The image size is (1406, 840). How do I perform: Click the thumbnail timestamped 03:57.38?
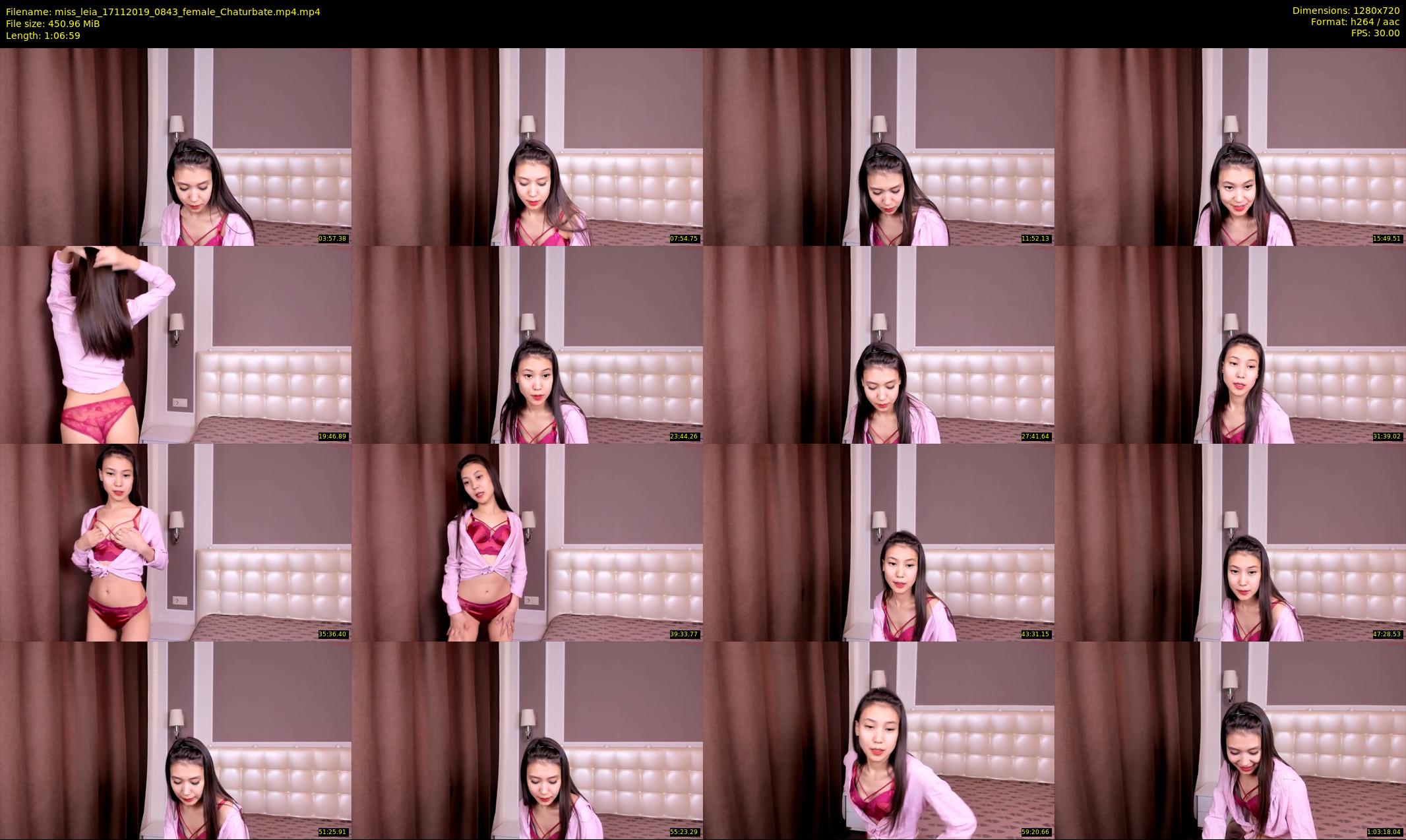tap(175, 146)
